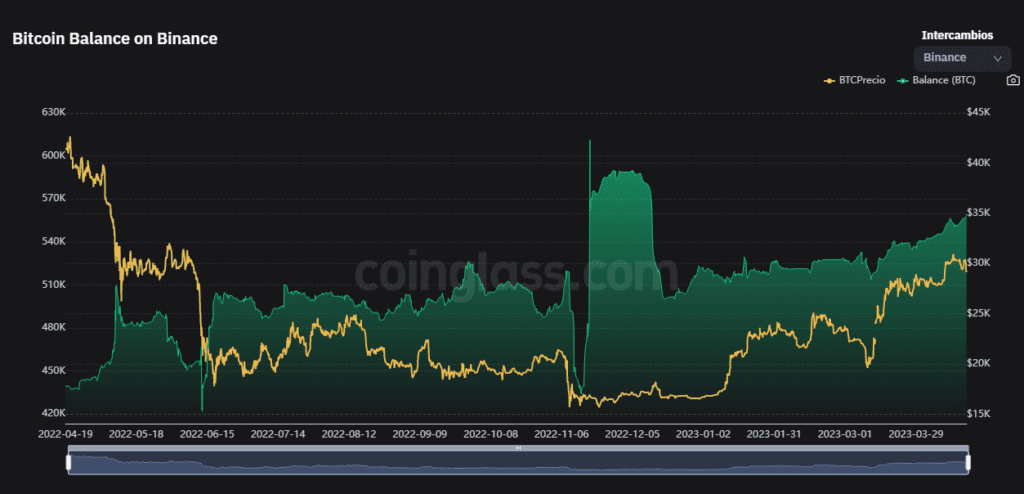Viewport: 1024px width, 494px height.
Task: Click the Intercambios label
Action: tap(957, 35)
